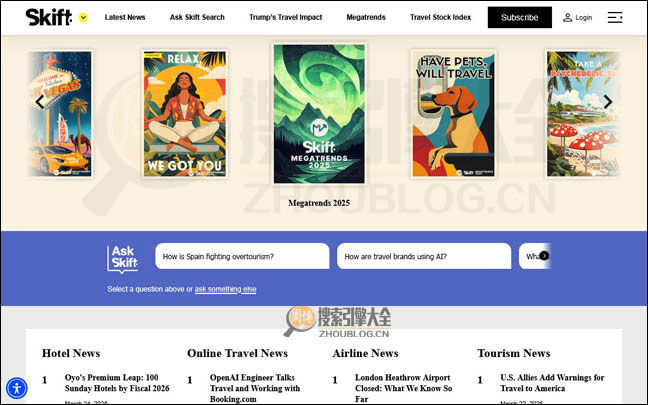This screenshot has height=405, width=648.
Task: Choose 'How are travel brands using AI?' question
Action: (x=424, y=256)
